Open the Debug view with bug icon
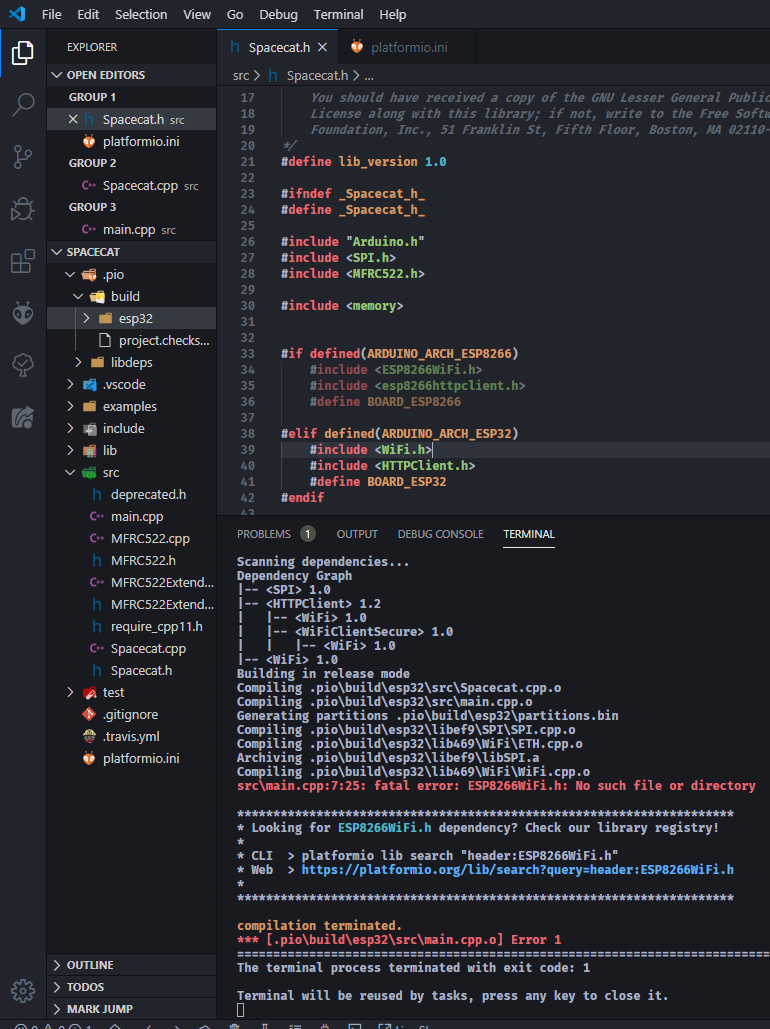The image size is (770, 1029). pos(22,209)
